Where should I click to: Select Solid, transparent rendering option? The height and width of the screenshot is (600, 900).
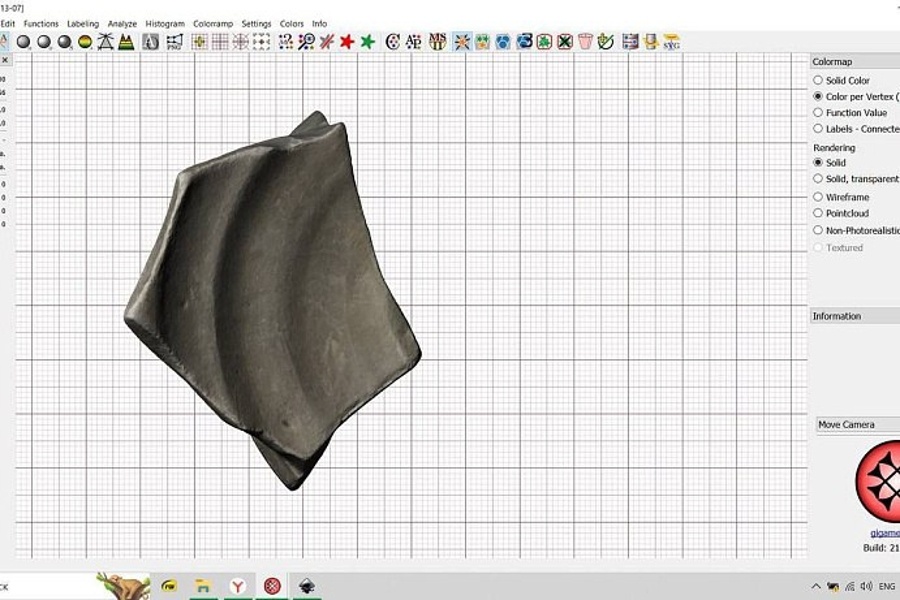coord(856,179)
